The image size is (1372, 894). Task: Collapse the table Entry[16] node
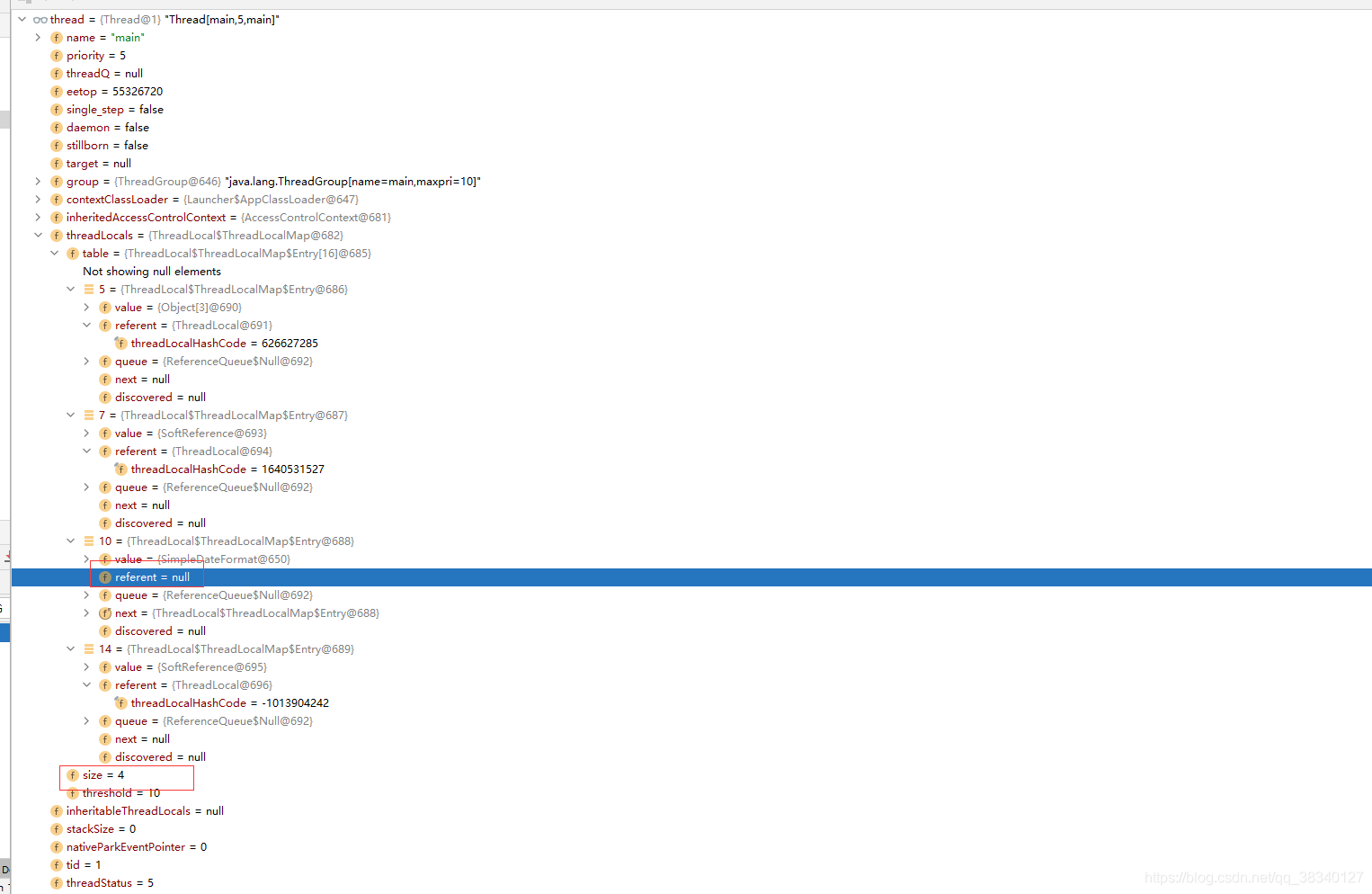(x=53, y=253)
